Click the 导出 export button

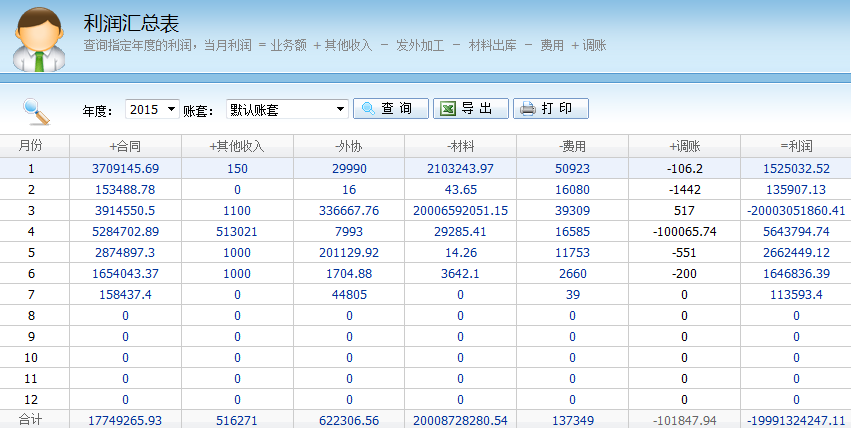(470, 108)
